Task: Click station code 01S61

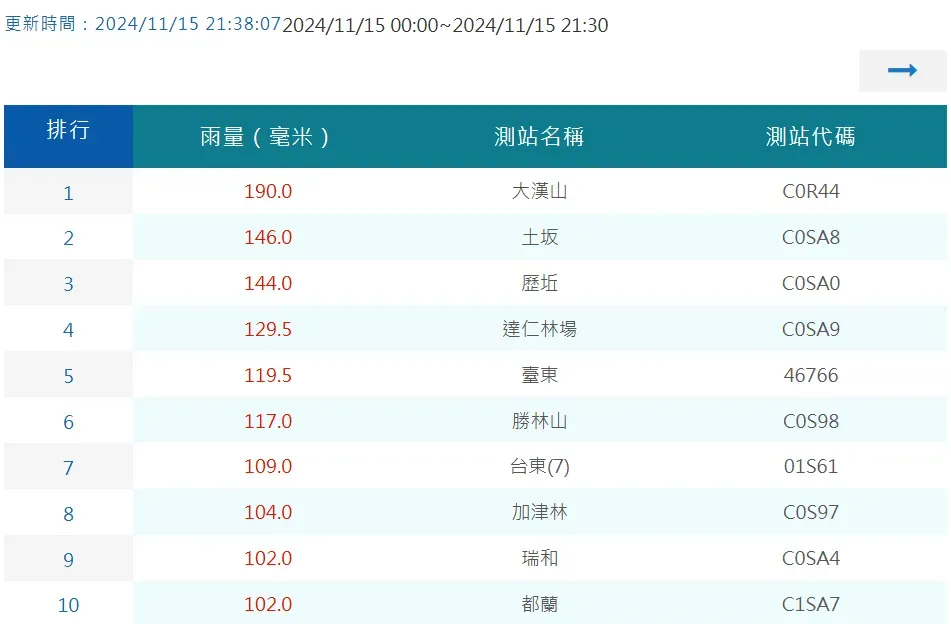Action: [811, 466]
